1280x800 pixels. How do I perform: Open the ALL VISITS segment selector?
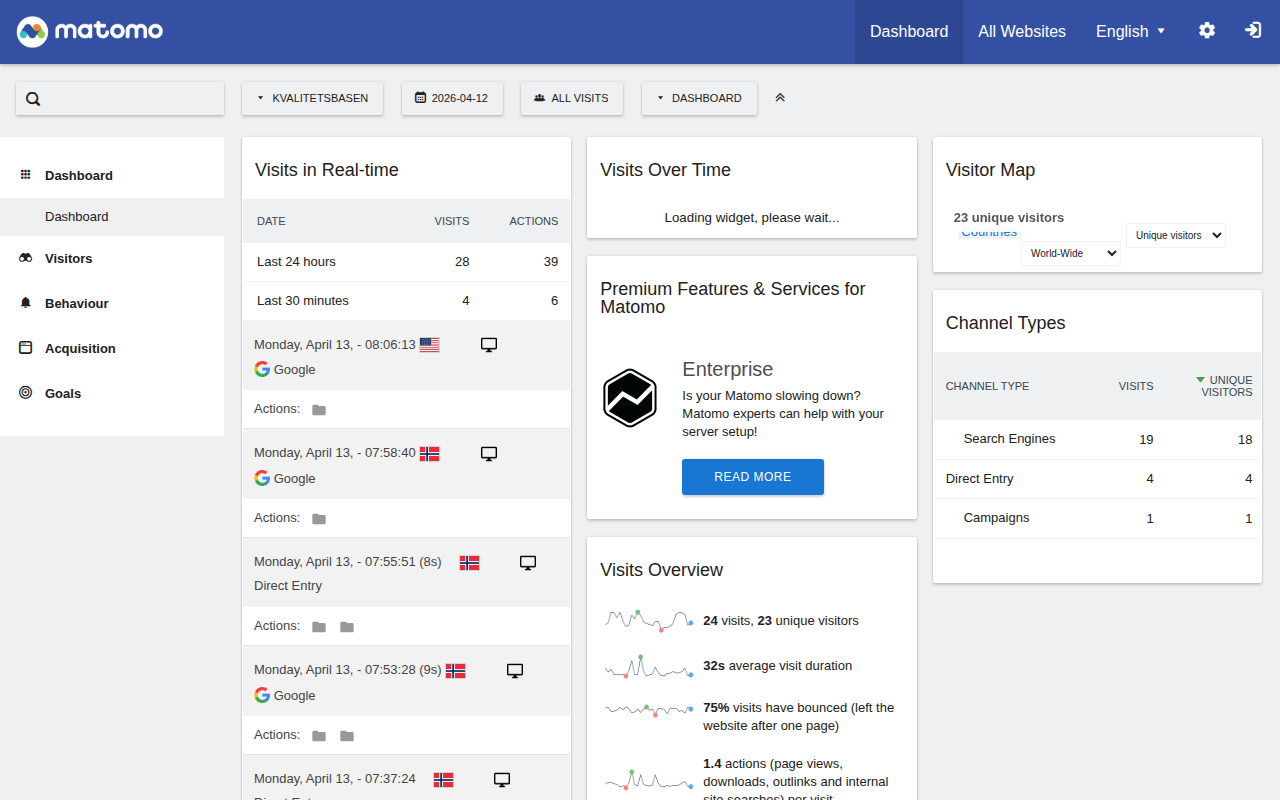(571, 98)
